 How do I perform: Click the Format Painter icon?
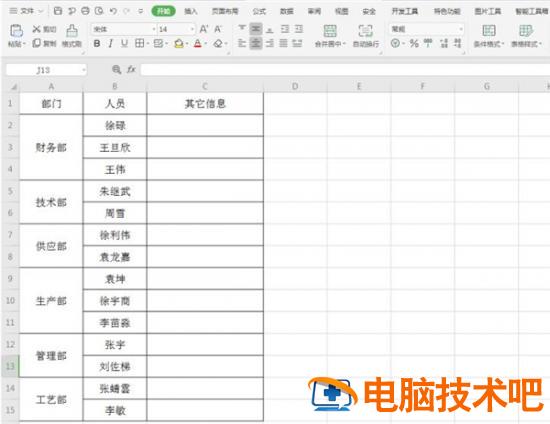click(x=72, y=31)
